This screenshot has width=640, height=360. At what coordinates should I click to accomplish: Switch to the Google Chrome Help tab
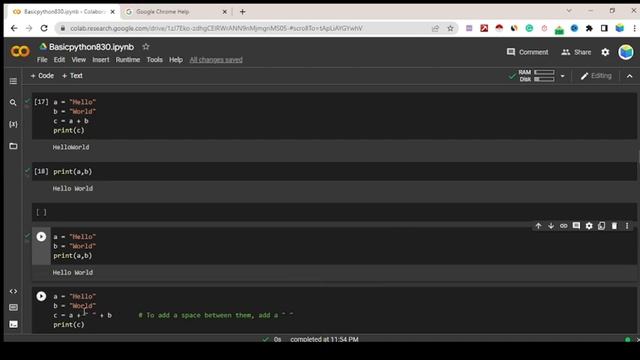pyautogui.click(x=175, y=12)
